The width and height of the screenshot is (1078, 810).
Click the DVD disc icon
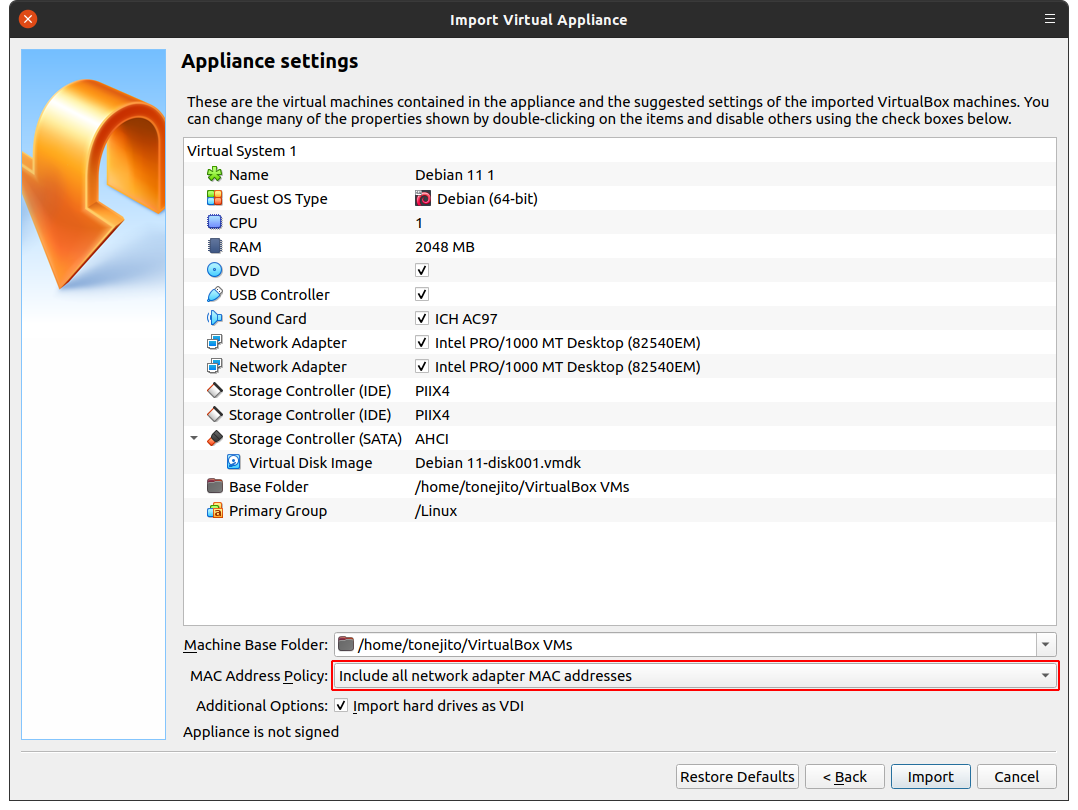click(214, 271)
